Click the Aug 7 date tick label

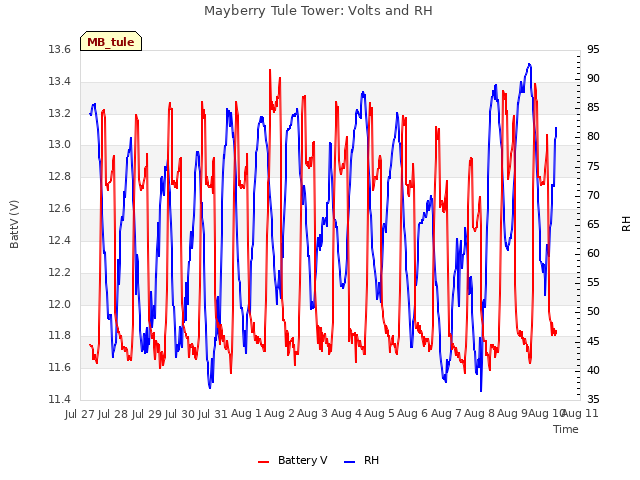click(x=446, y=413)
